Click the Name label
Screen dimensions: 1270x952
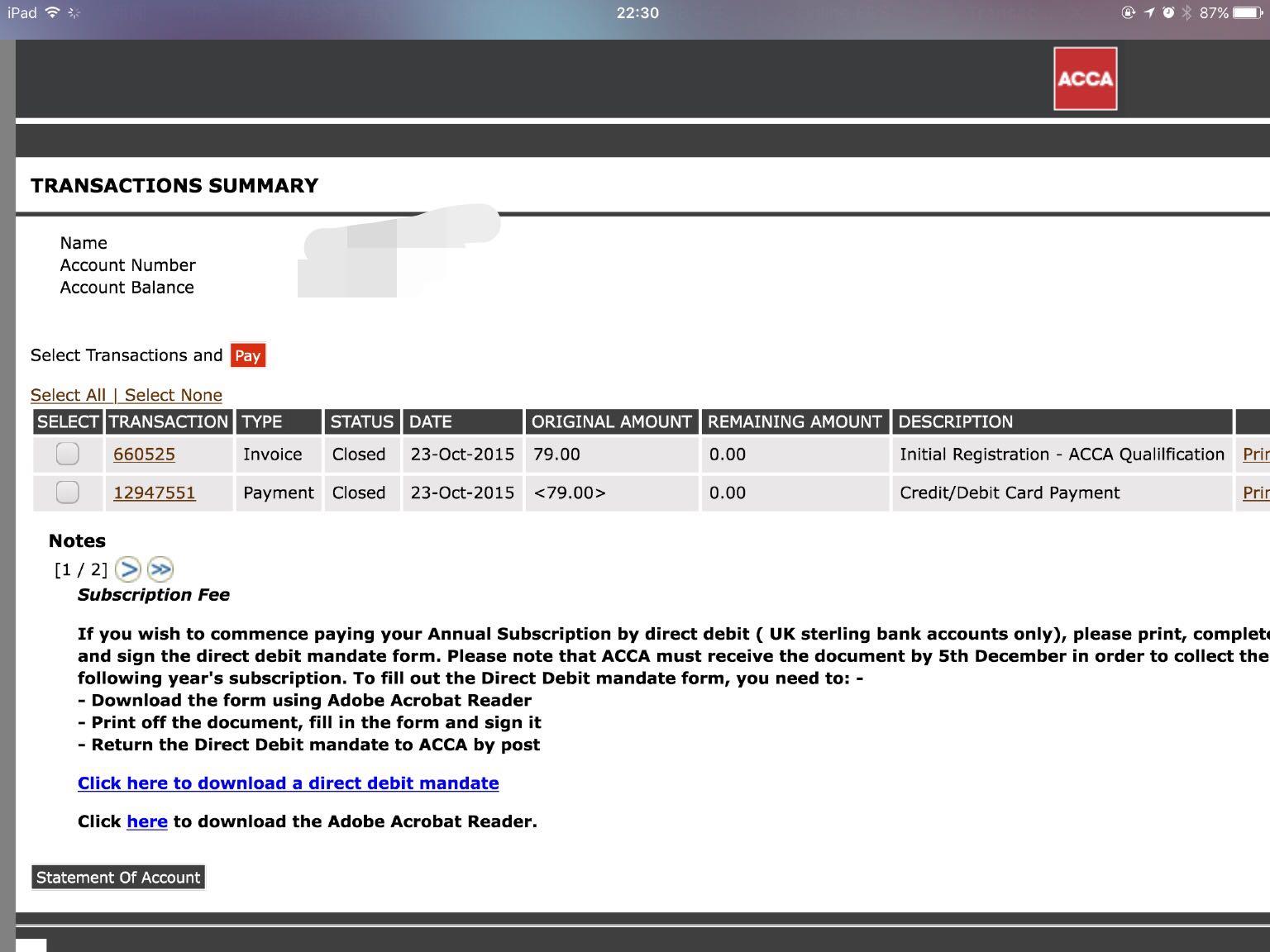(x=84, y=243)
